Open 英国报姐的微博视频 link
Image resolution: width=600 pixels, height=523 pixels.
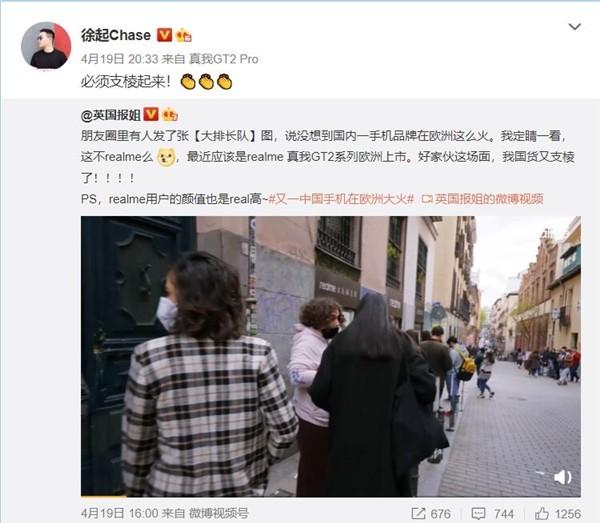(x=489, y=199)
